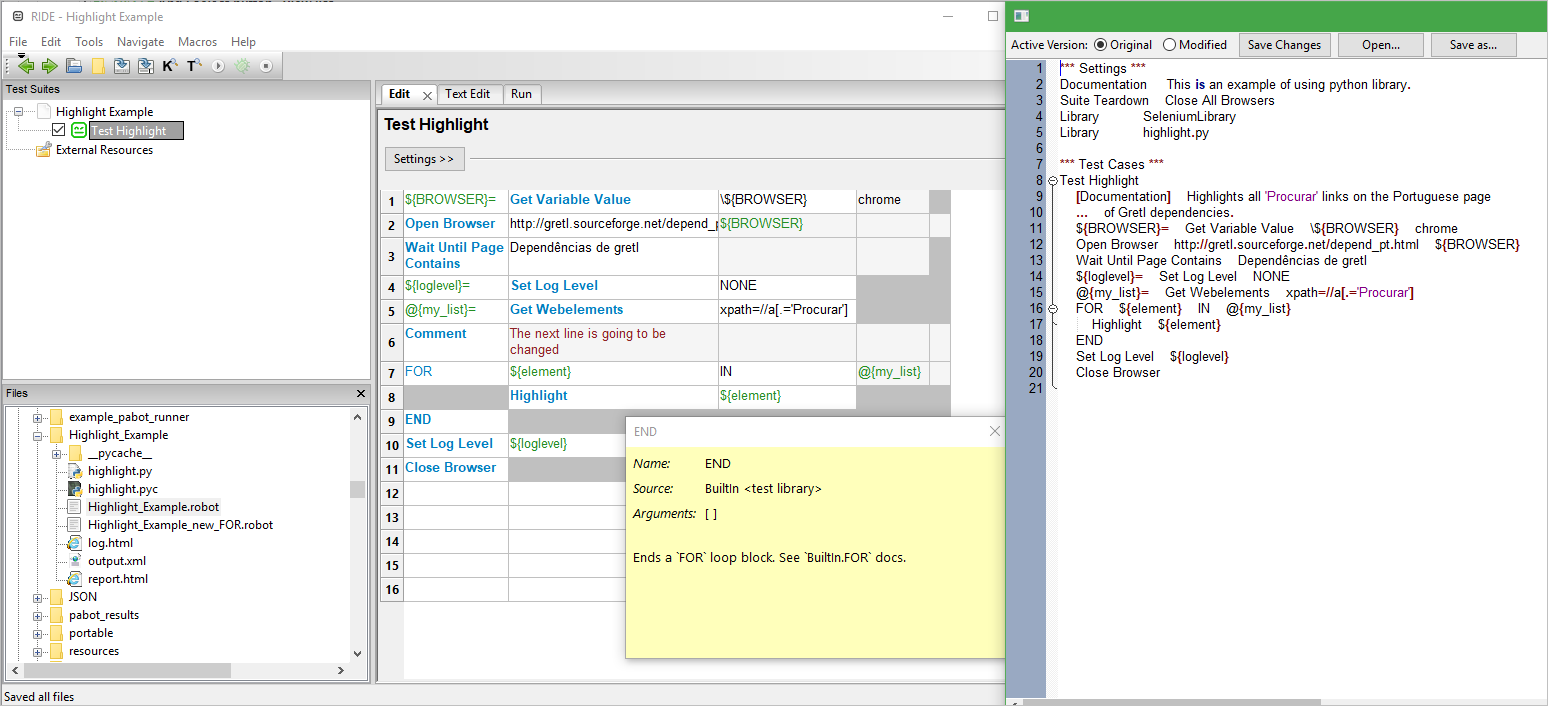Search tests using the T magnifier icon
The height and width of the screenshot is (706, 1548).
point(194,66)
